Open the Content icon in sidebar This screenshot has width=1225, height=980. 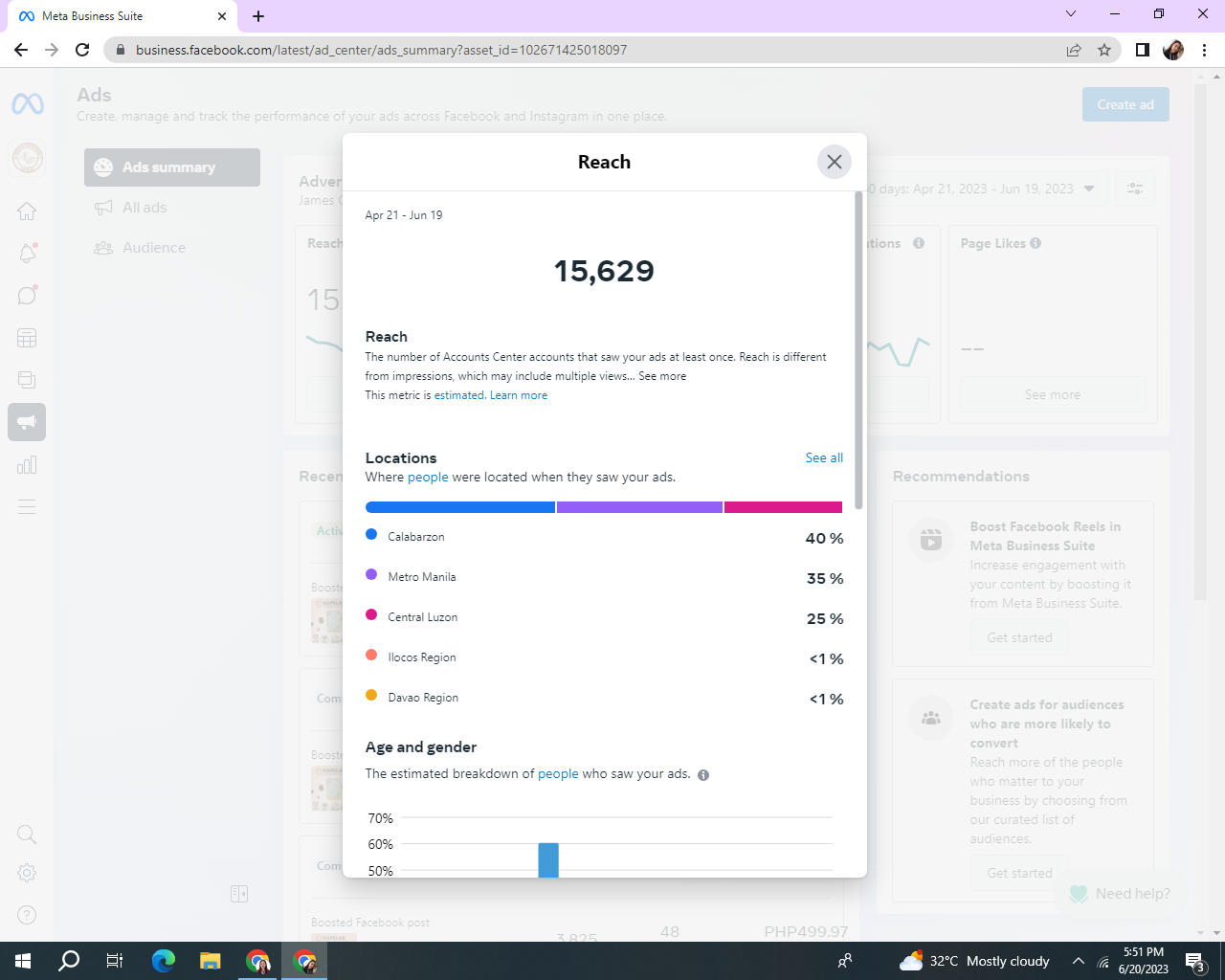(27, 380)
